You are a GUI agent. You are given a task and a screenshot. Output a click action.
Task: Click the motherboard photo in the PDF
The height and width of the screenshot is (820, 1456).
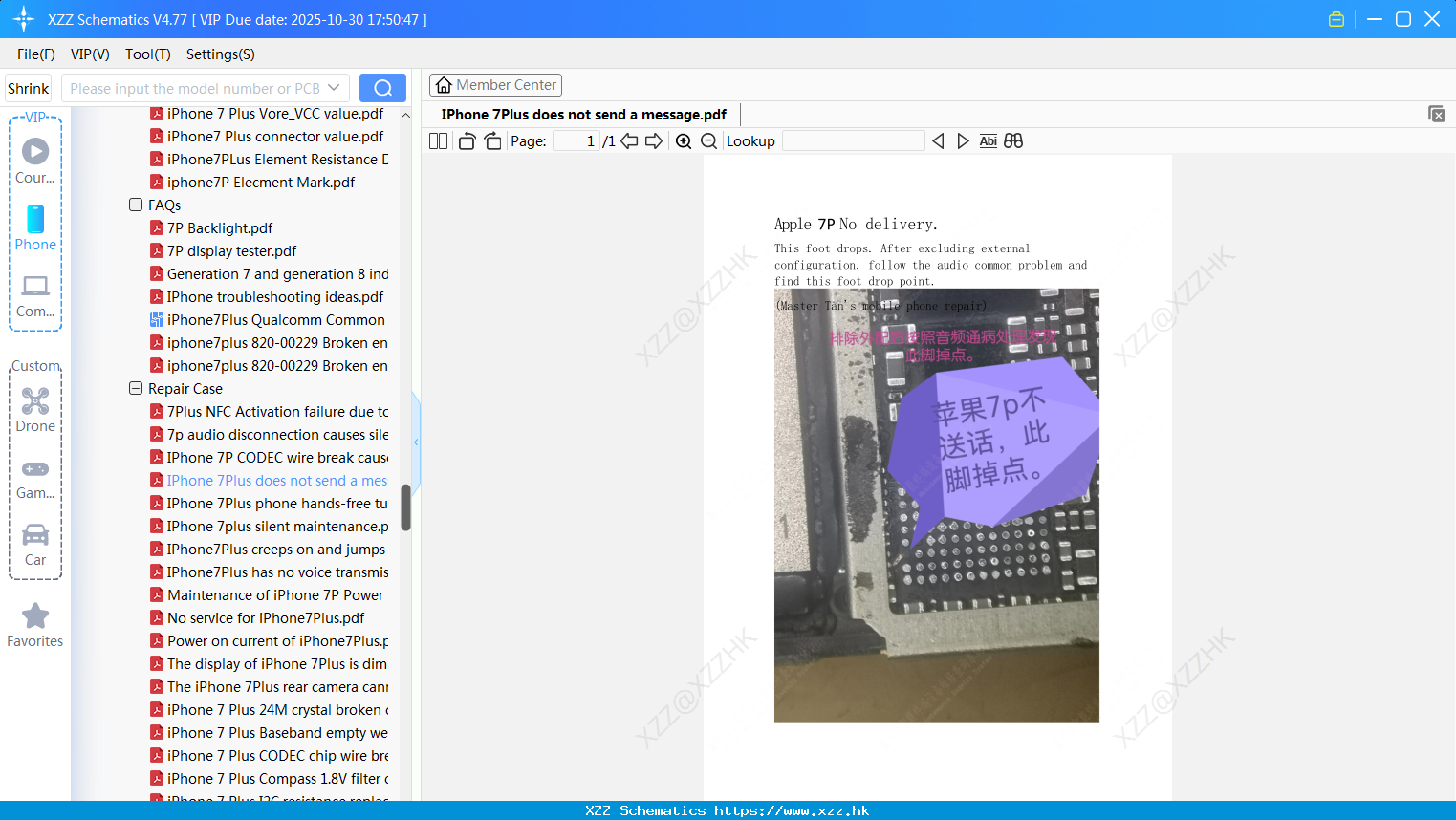[937, 505]
